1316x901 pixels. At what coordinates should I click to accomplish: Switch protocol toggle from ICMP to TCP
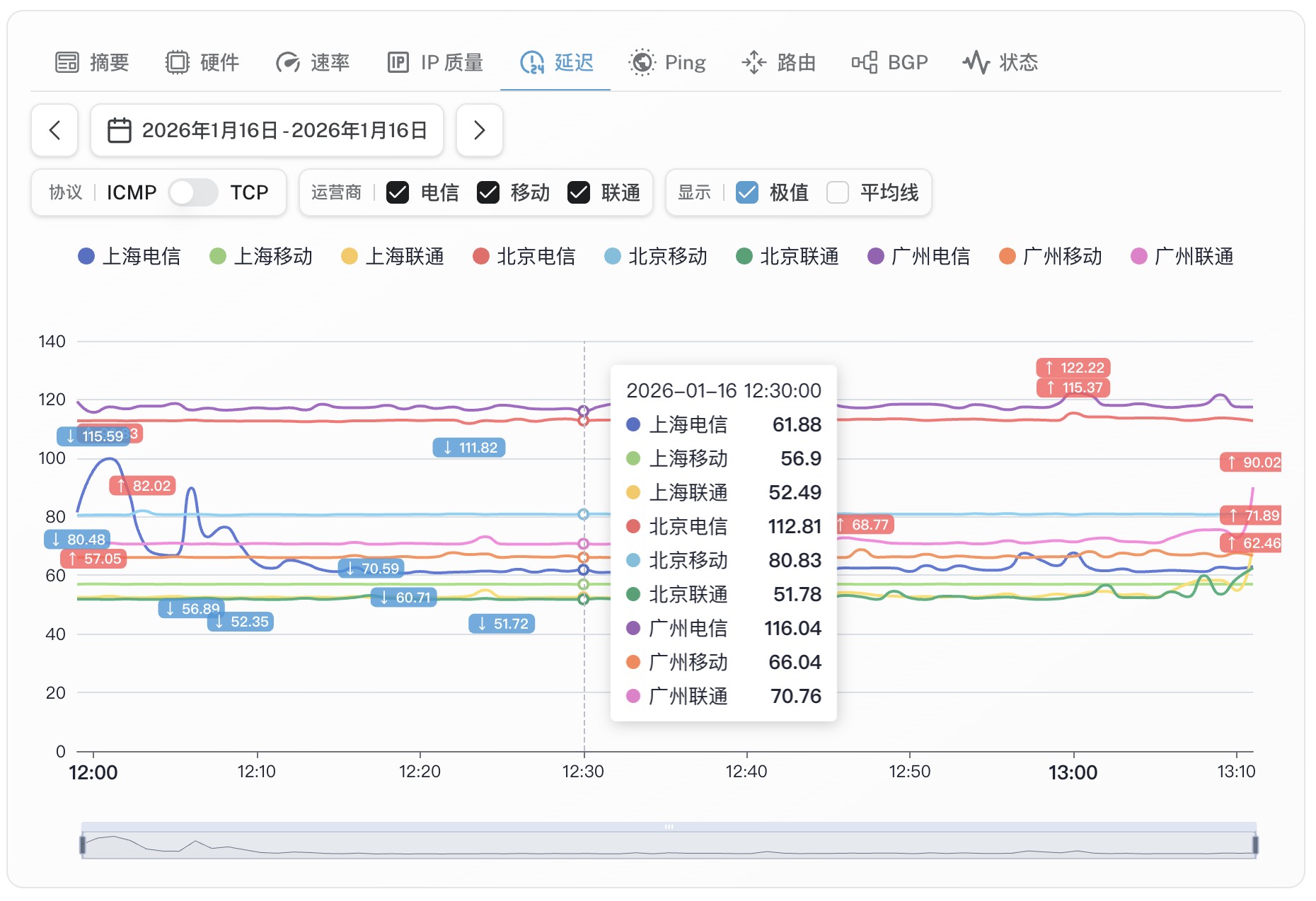193,192
